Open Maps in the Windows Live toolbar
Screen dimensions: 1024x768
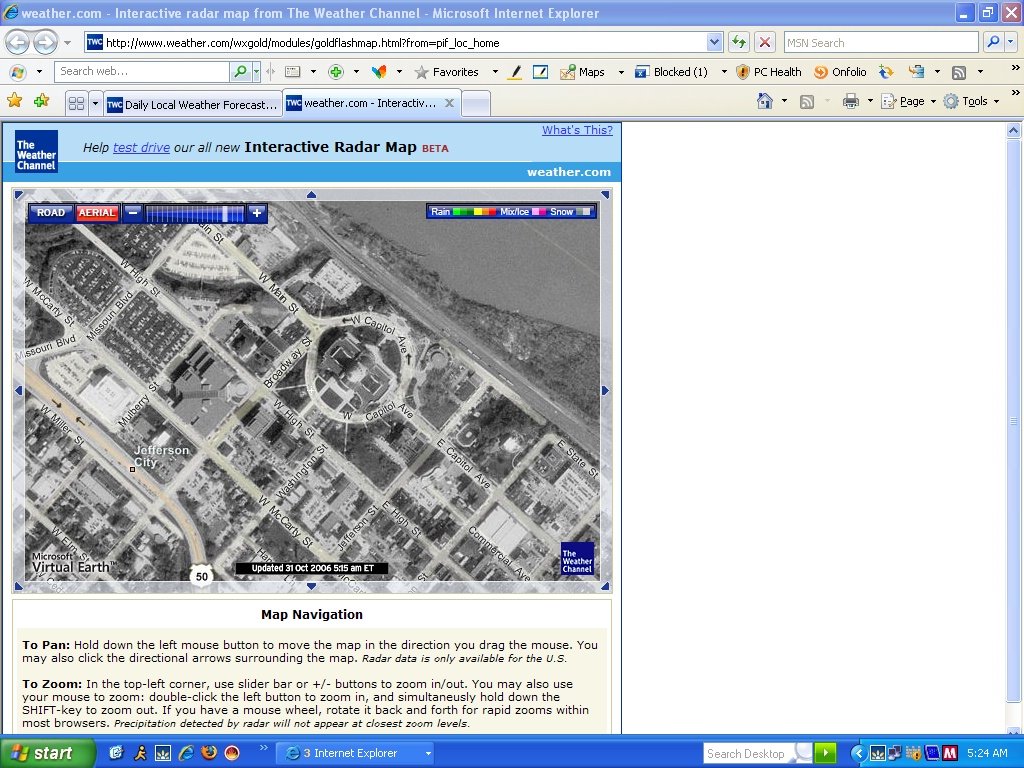pyautogui.click(x=583, y=72)
